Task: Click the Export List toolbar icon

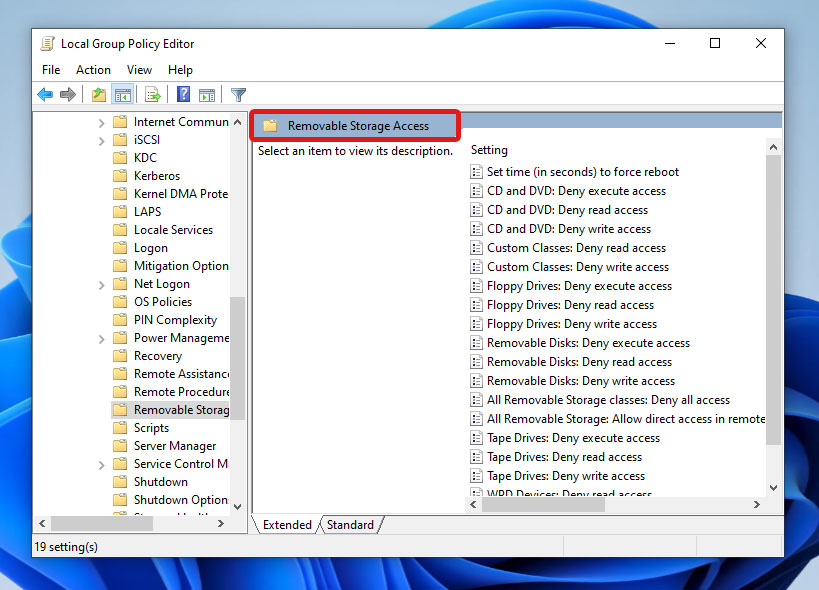Action: click(151, 94)
